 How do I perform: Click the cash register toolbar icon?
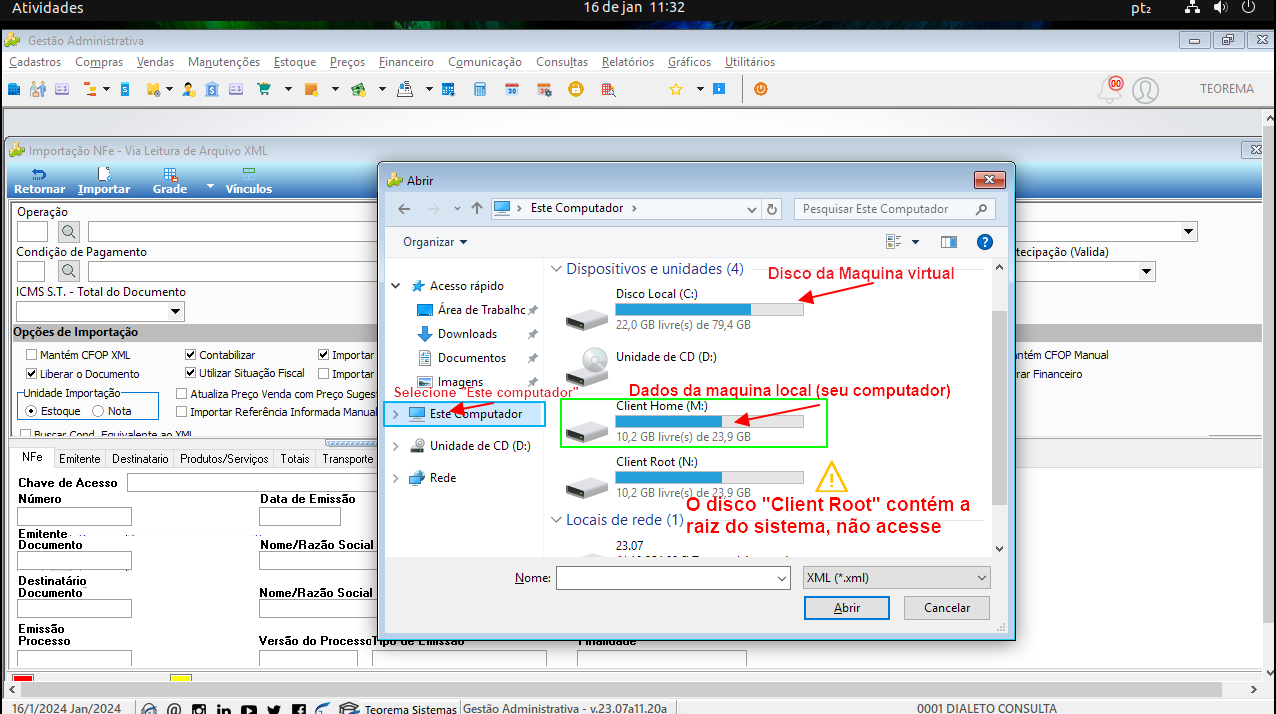tap(405, 89)
